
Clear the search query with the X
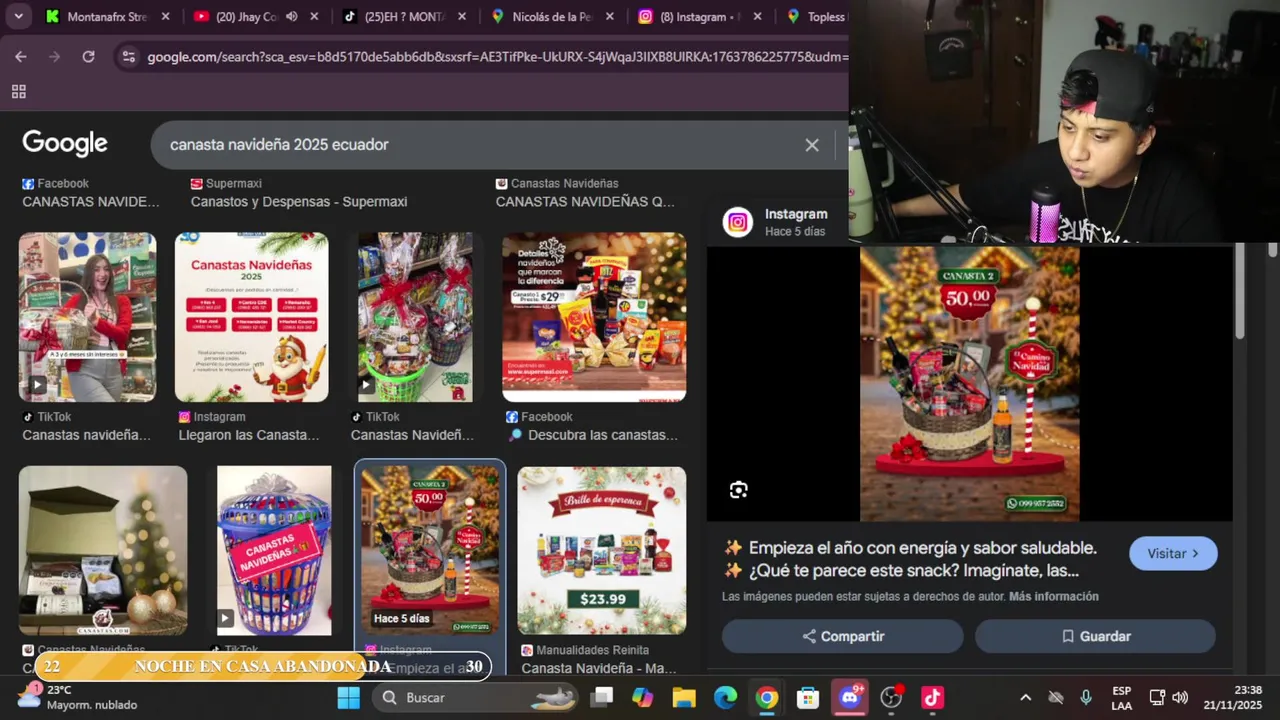tap(812, 145)
